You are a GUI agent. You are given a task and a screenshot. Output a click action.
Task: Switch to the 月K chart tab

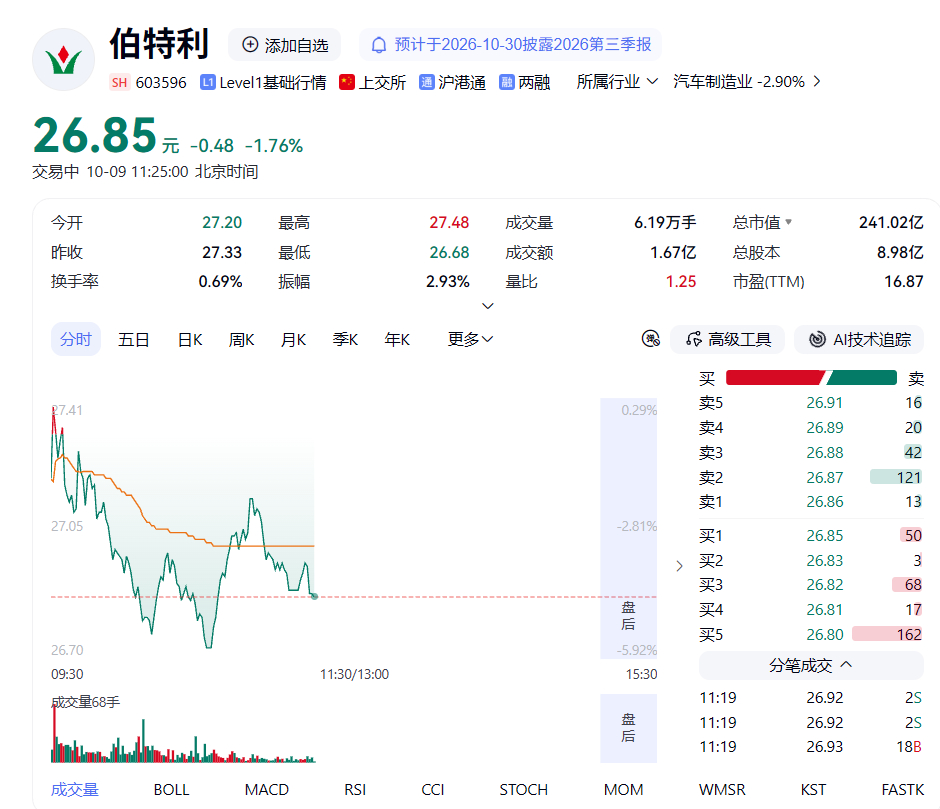tap(293, 340)
